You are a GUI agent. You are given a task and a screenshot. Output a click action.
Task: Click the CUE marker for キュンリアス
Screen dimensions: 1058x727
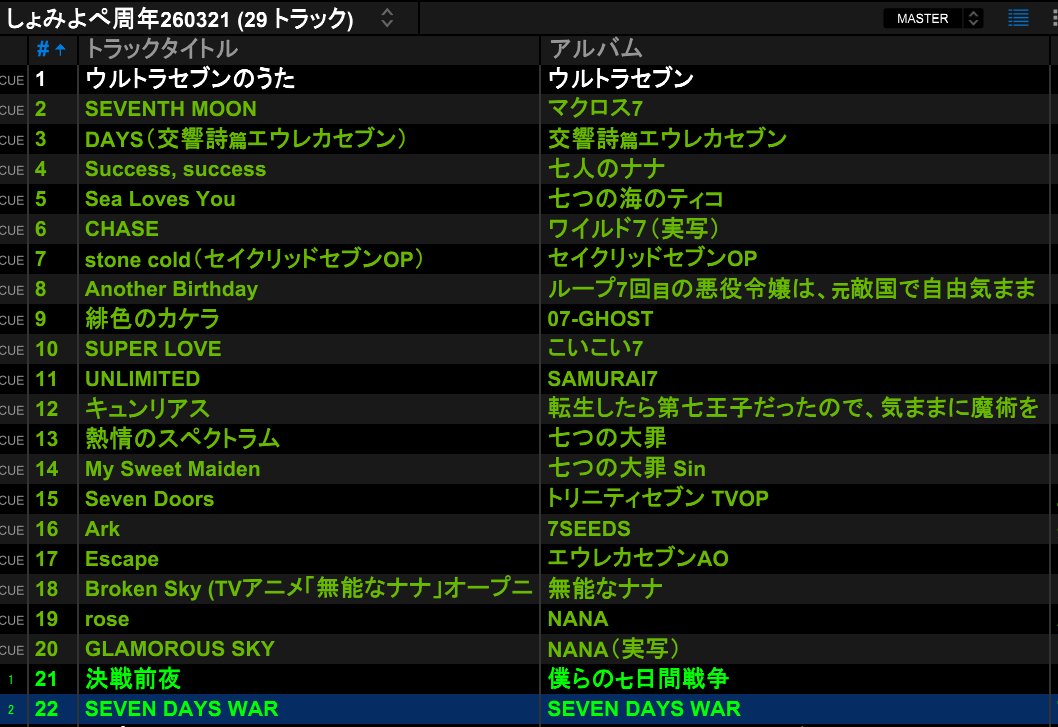pos(12,410)
